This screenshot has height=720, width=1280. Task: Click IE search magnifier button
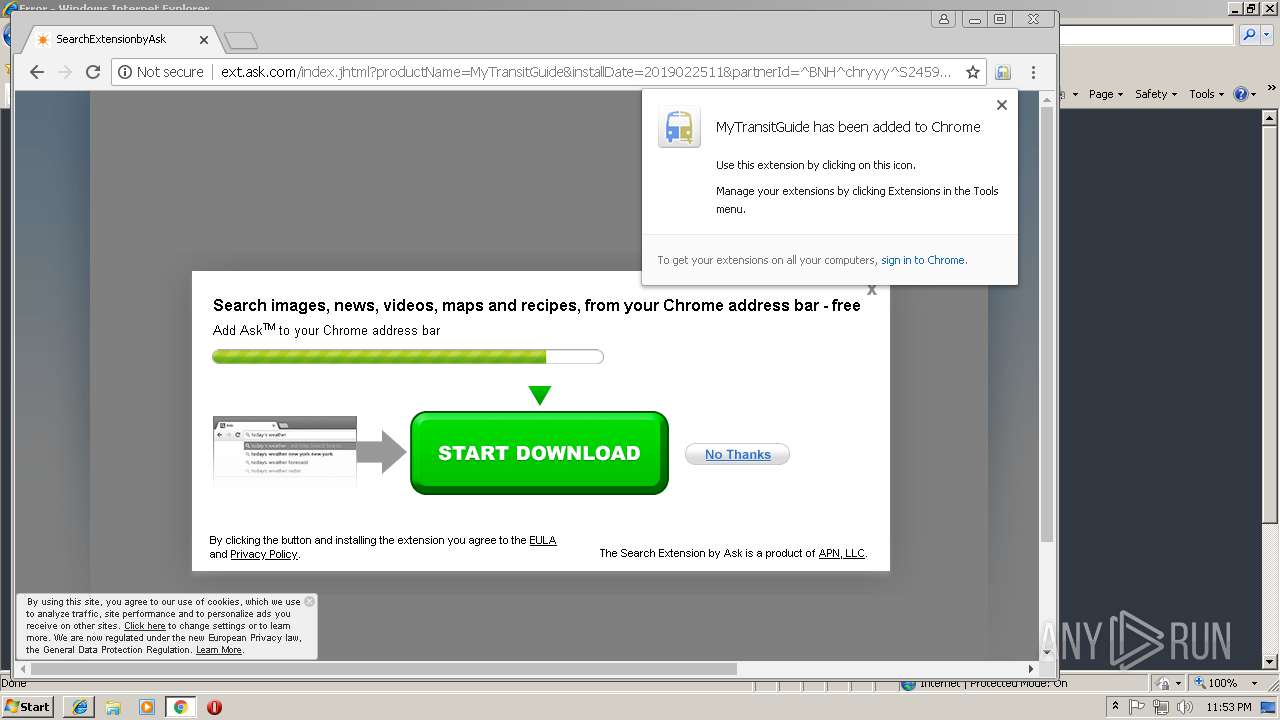(1248, 35)
